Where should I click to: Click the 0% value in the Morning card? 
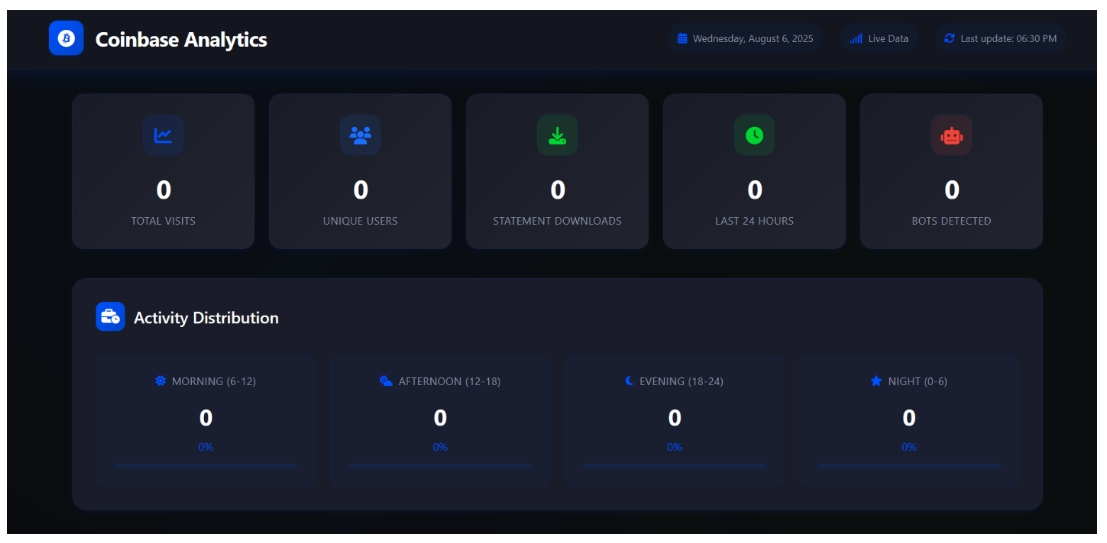[205, 447]
